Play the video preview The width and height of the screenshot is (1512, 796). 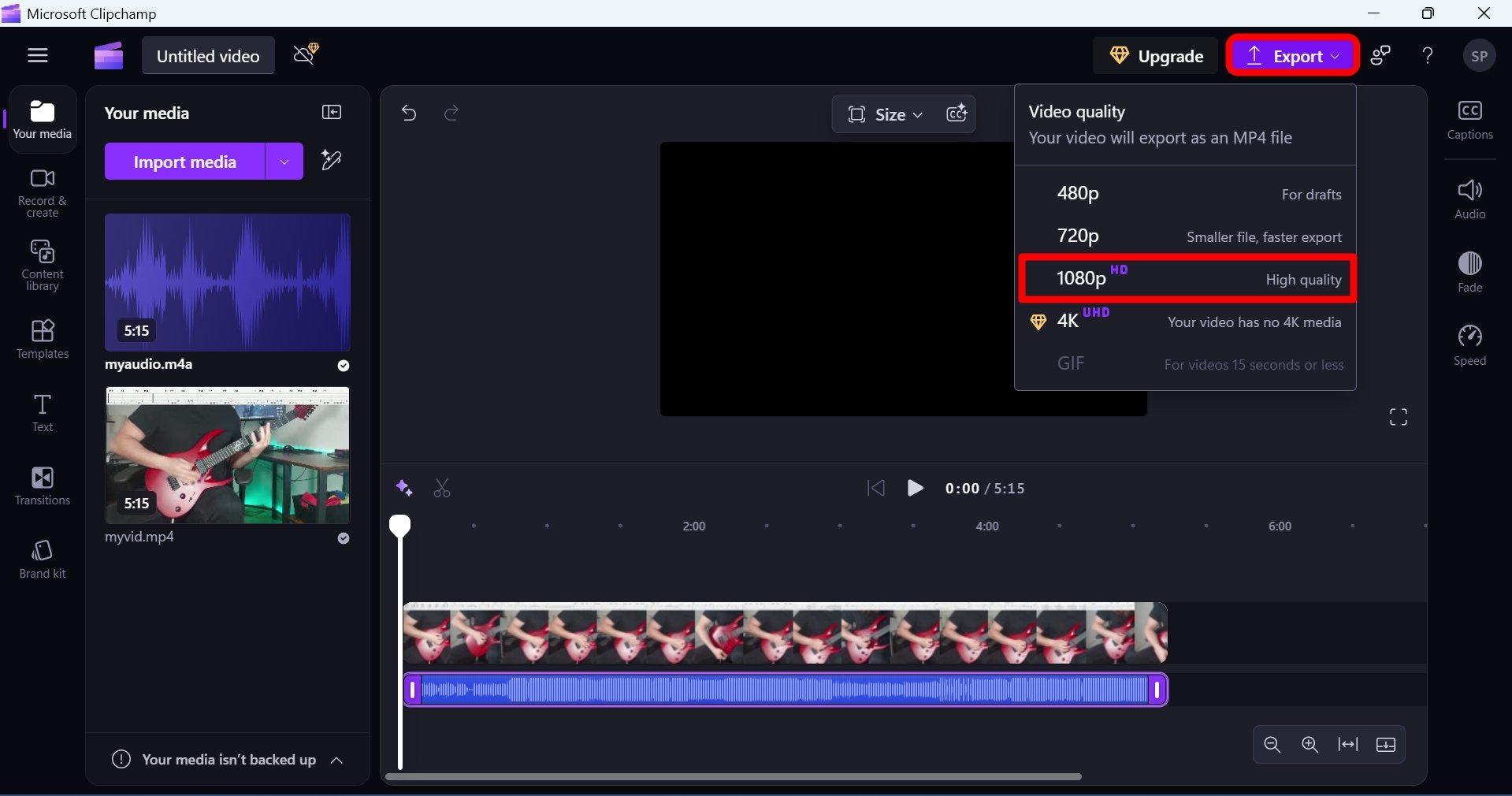[915, 489]
